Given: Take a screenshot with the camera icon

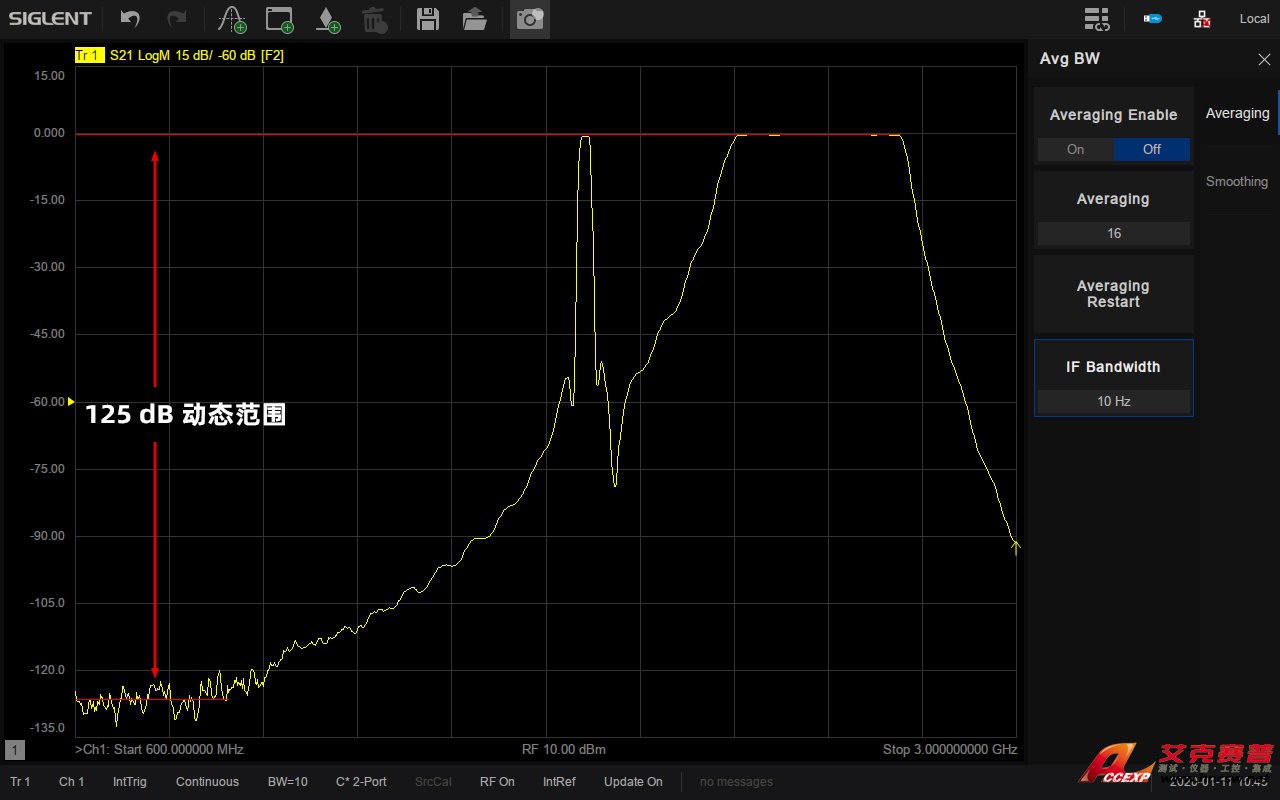Looking at the screenshot, I should click(x=529, y=19).
